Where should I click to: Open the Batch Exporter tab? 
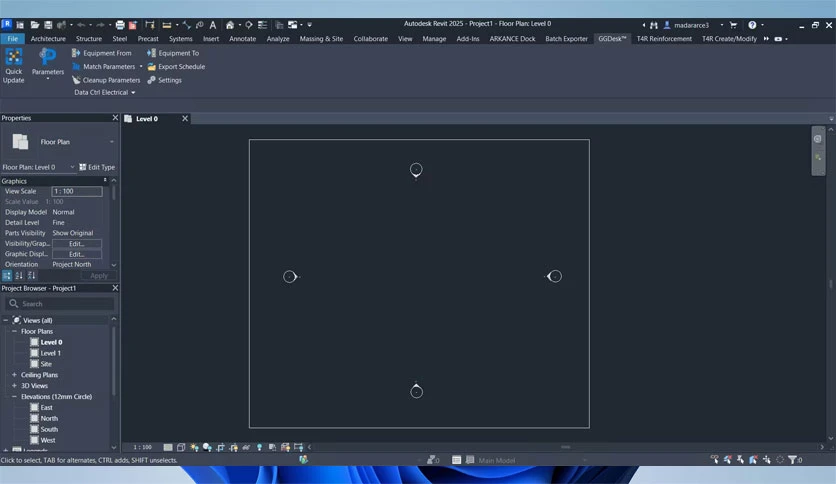566,38
